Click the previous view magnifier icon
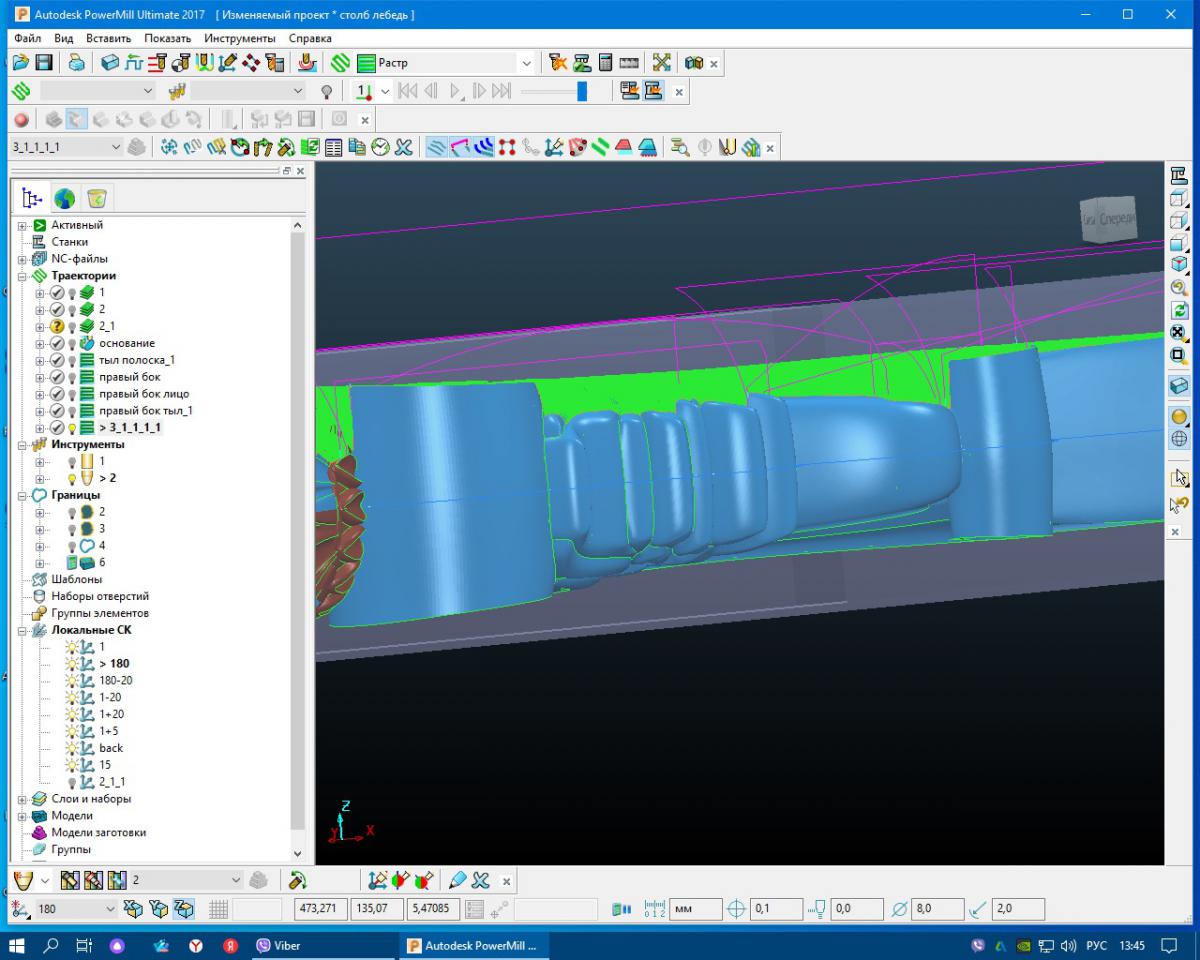The image size is (1200, 960). 1179,287
